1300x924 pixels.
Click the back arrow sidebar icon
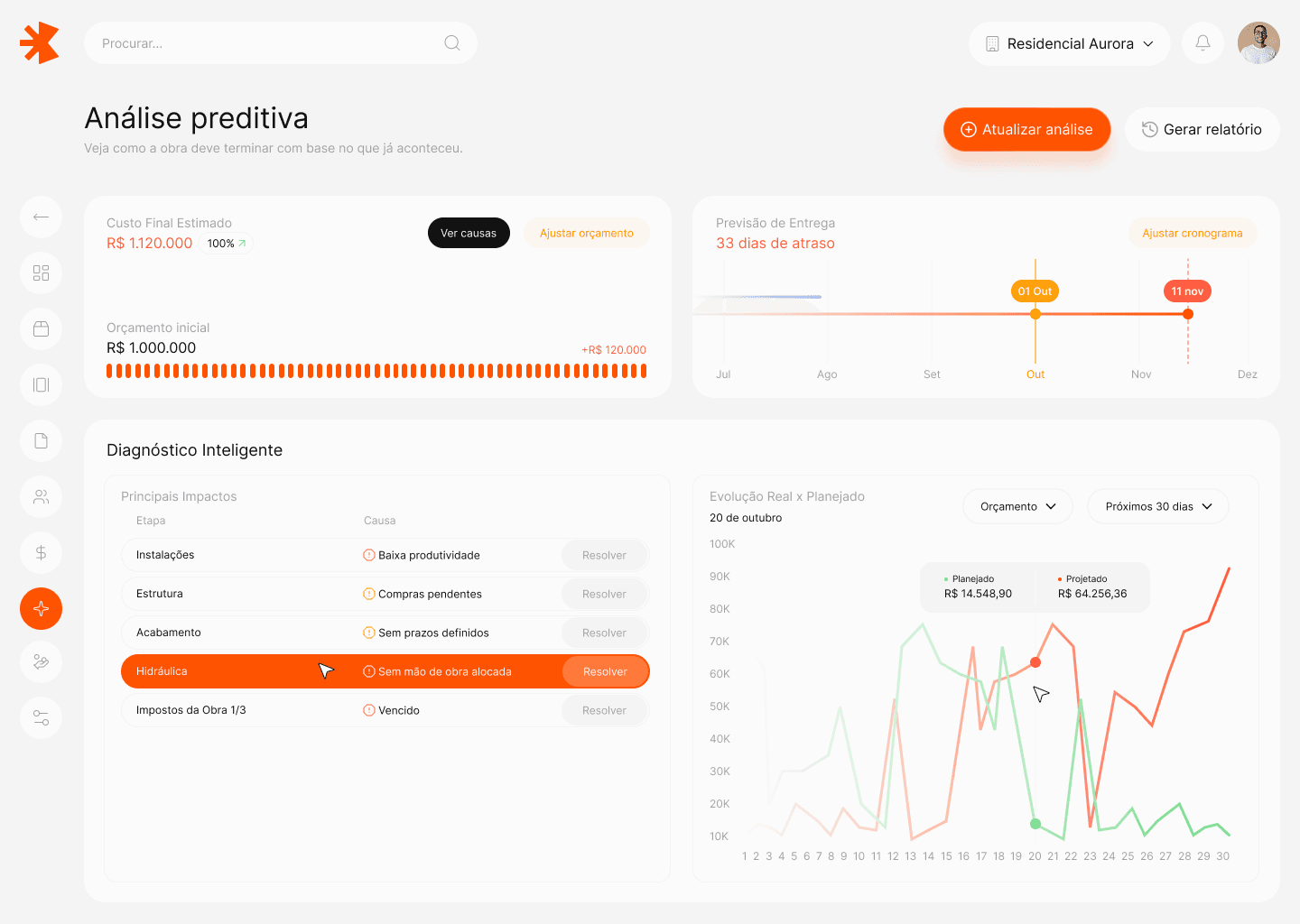click(41, 217)
